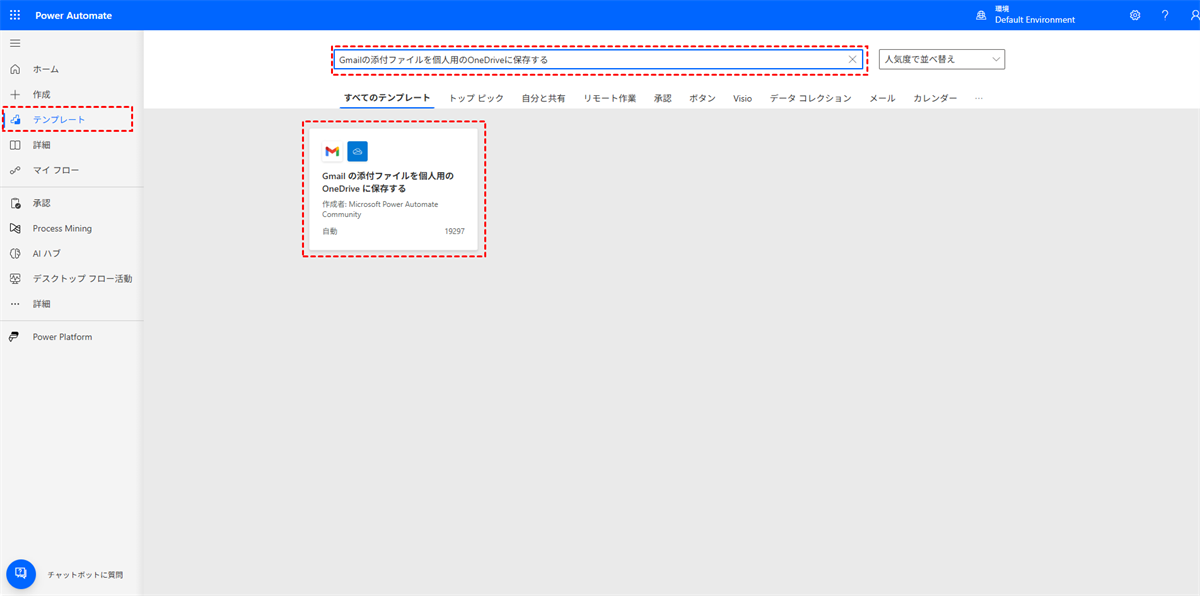Open the account profile icon
Image resolution: width=1200 pixels, height=596 pixels.
[1193, 16]
